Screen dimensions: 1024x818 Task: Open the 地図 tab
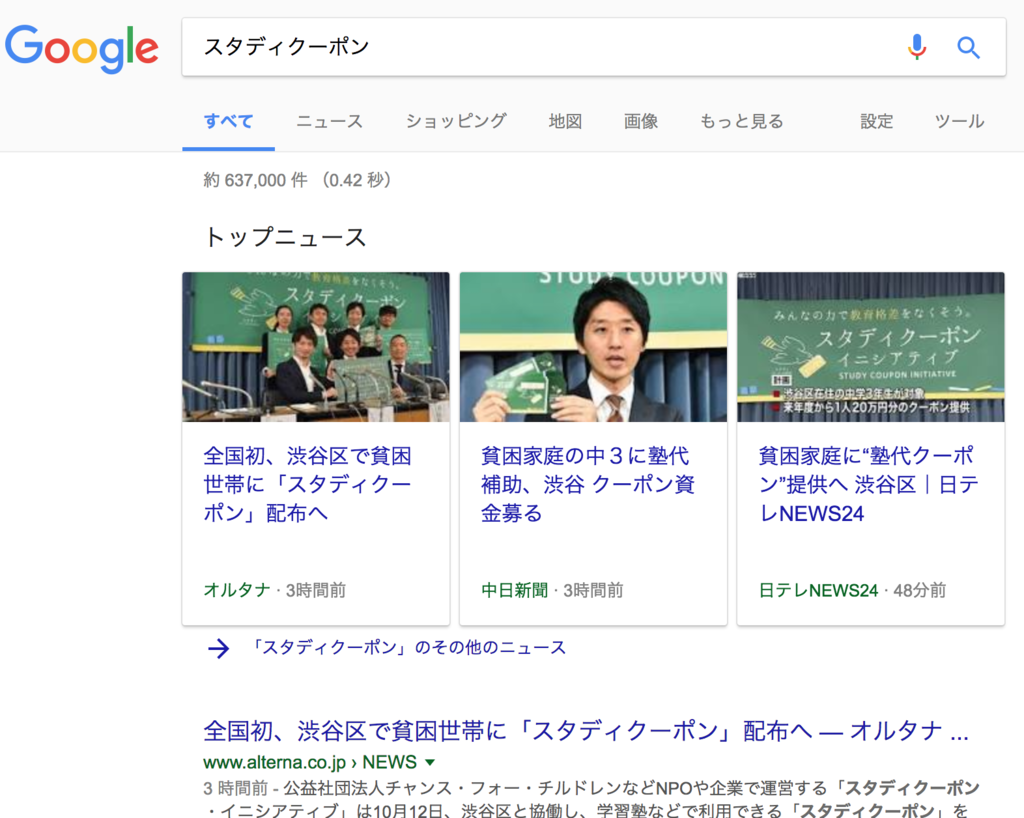[565, 121]
